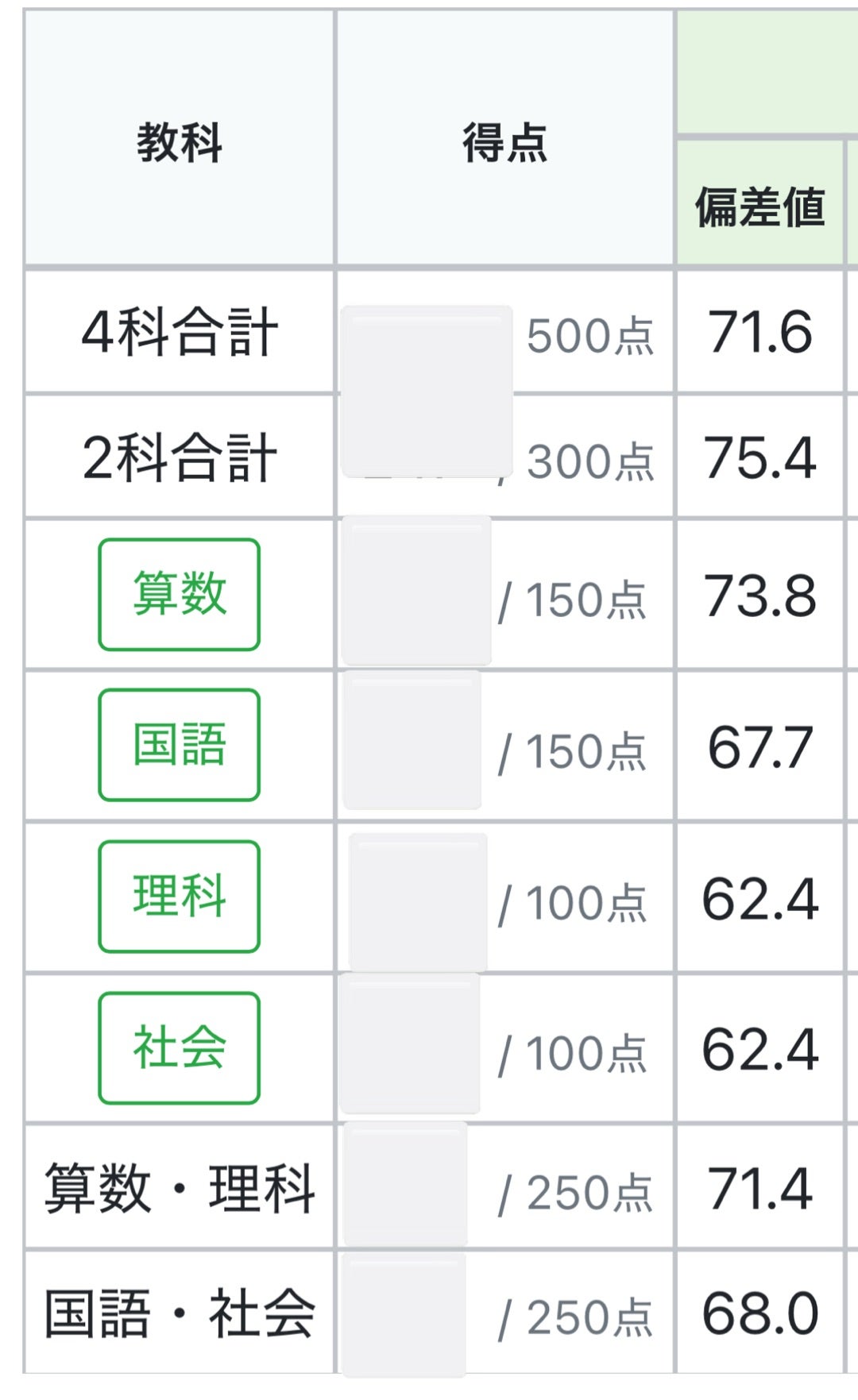
Task: Click the 300点 maximum score text
Action: point(590,461)
